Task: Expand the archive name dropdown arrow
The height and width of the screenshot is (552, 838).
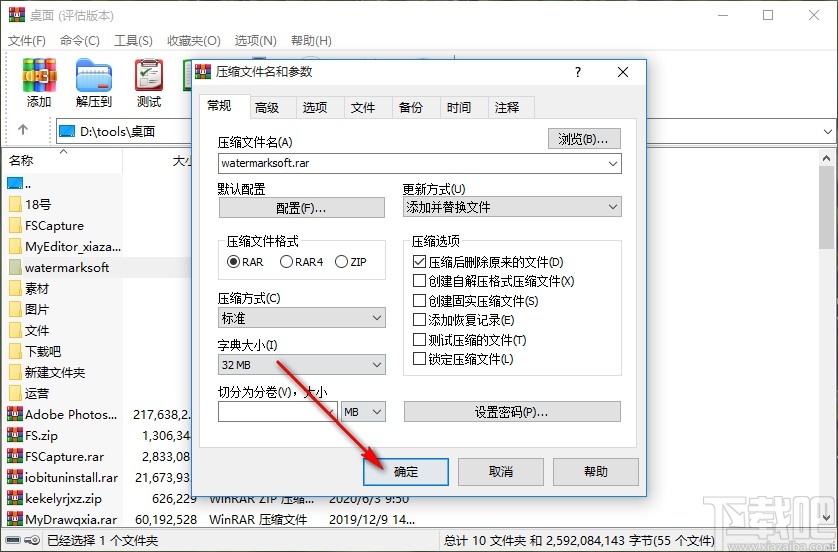Action: (613, 164)
